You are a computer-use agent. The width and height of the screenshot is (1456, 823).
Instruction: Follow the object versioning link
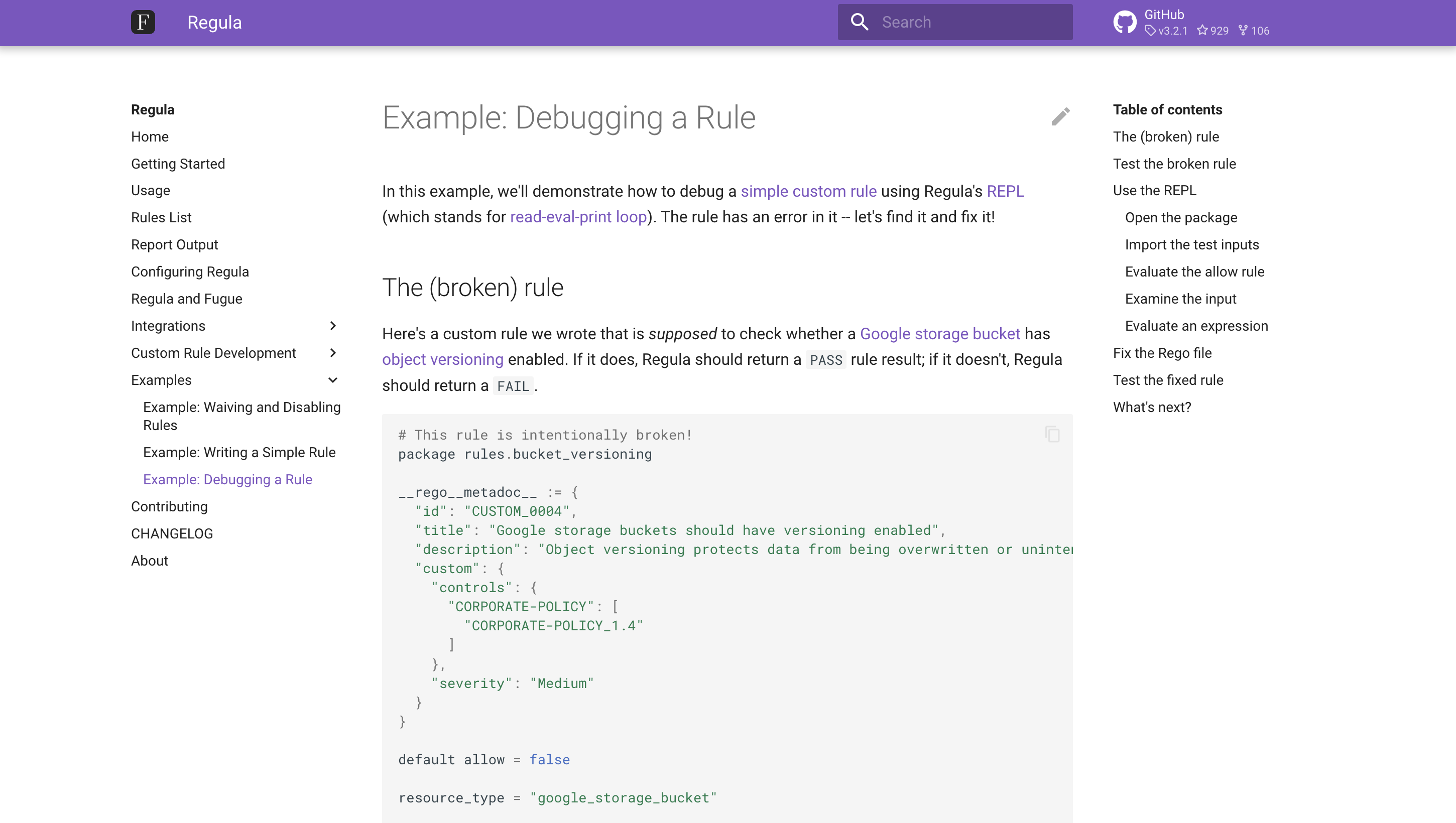[443, 359]
